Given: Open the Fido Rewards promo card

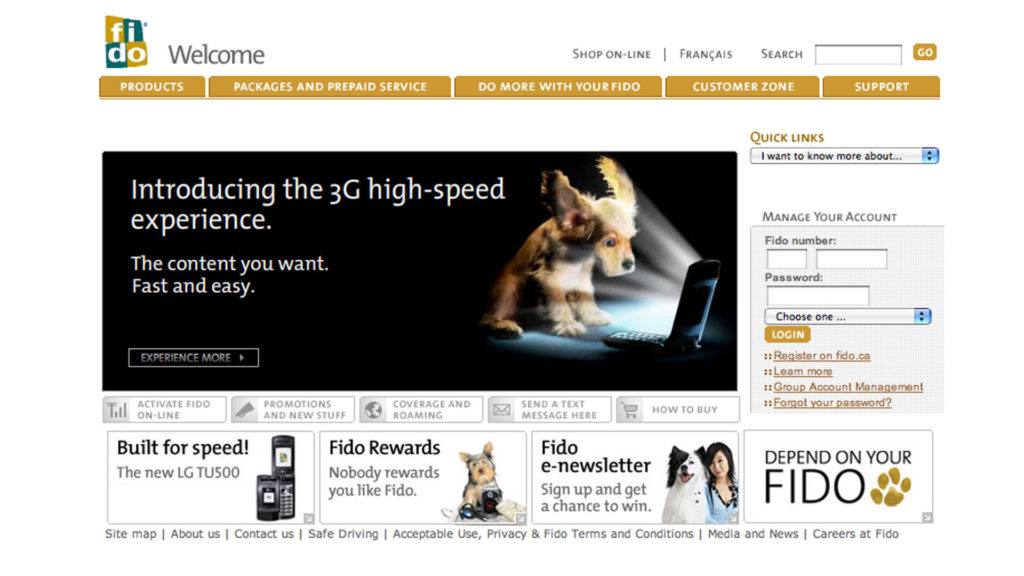Looking at the screenshot, I should click(x=423, y=477).
